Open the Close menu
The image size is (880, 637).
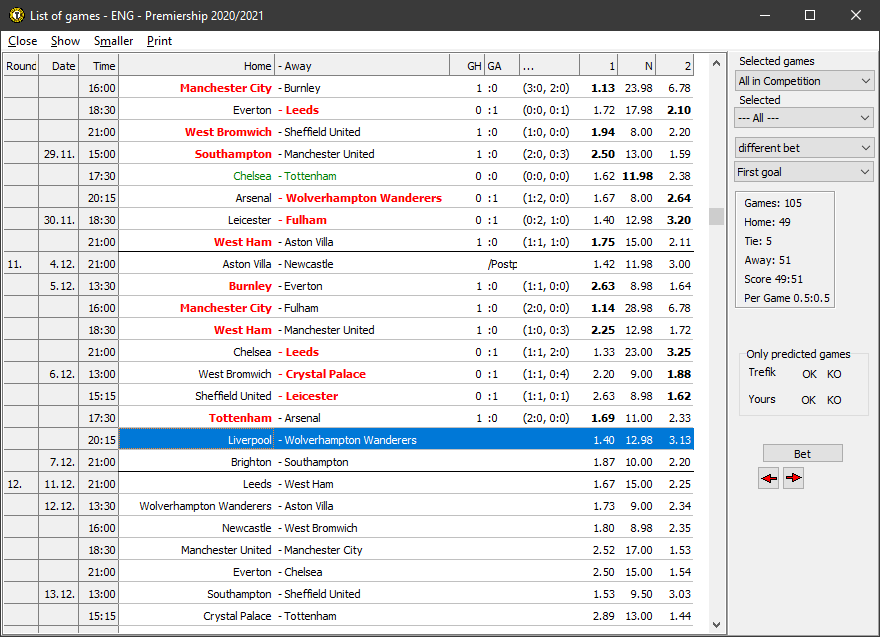pos(22,41)
